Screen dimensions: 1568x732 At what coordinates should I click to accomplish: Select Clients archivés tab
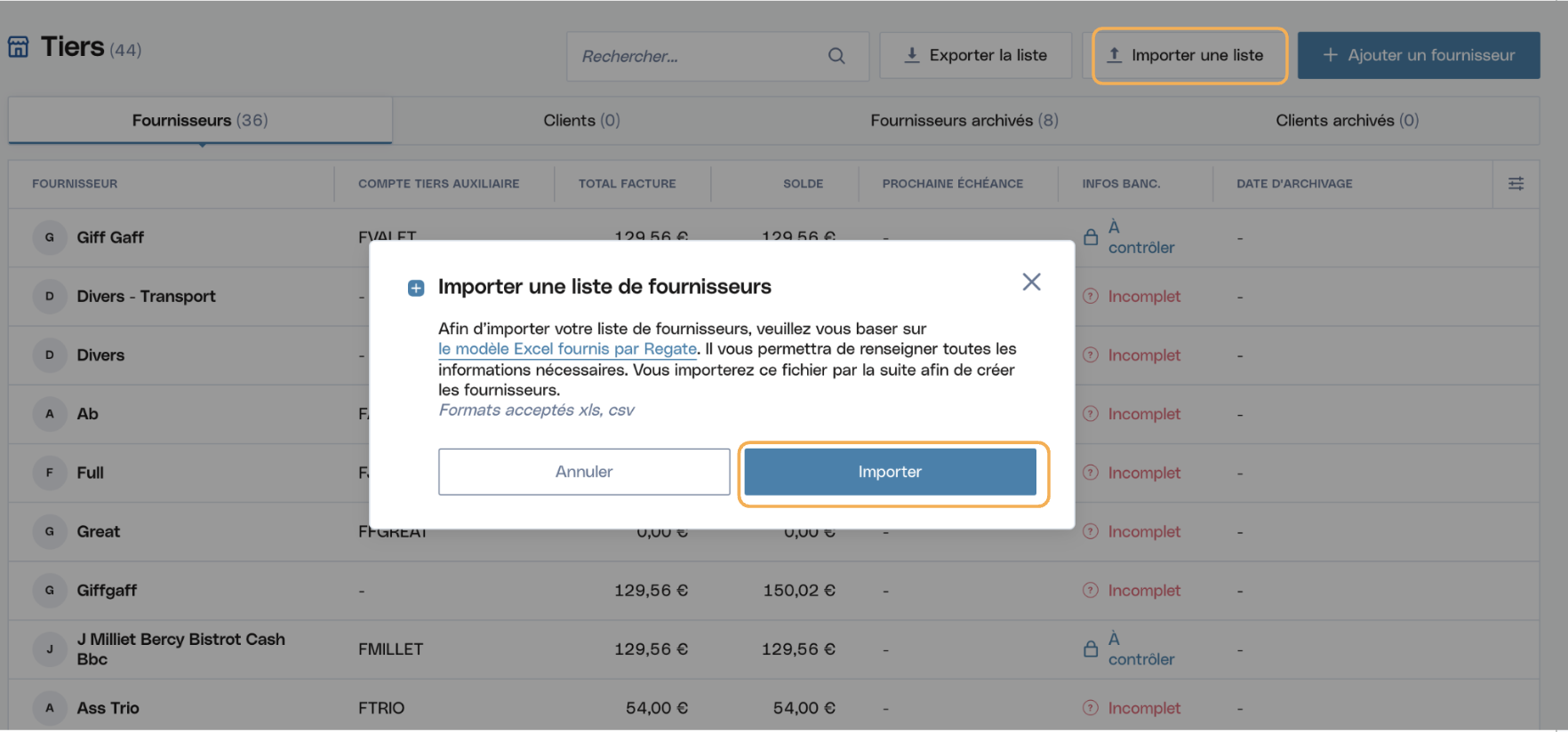coord(1348,121)
